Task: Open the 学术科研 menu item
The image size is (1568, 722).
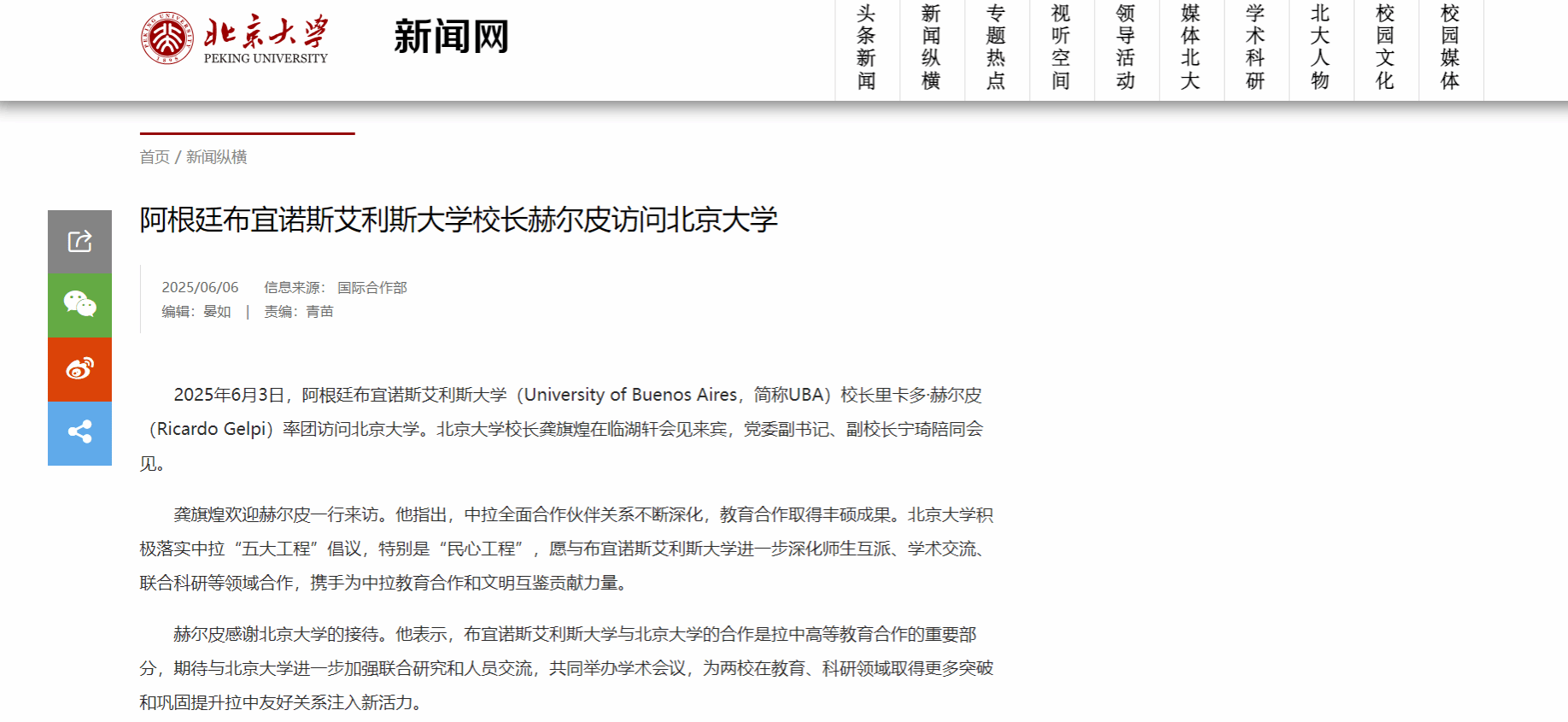Action: pos(1256,48)
